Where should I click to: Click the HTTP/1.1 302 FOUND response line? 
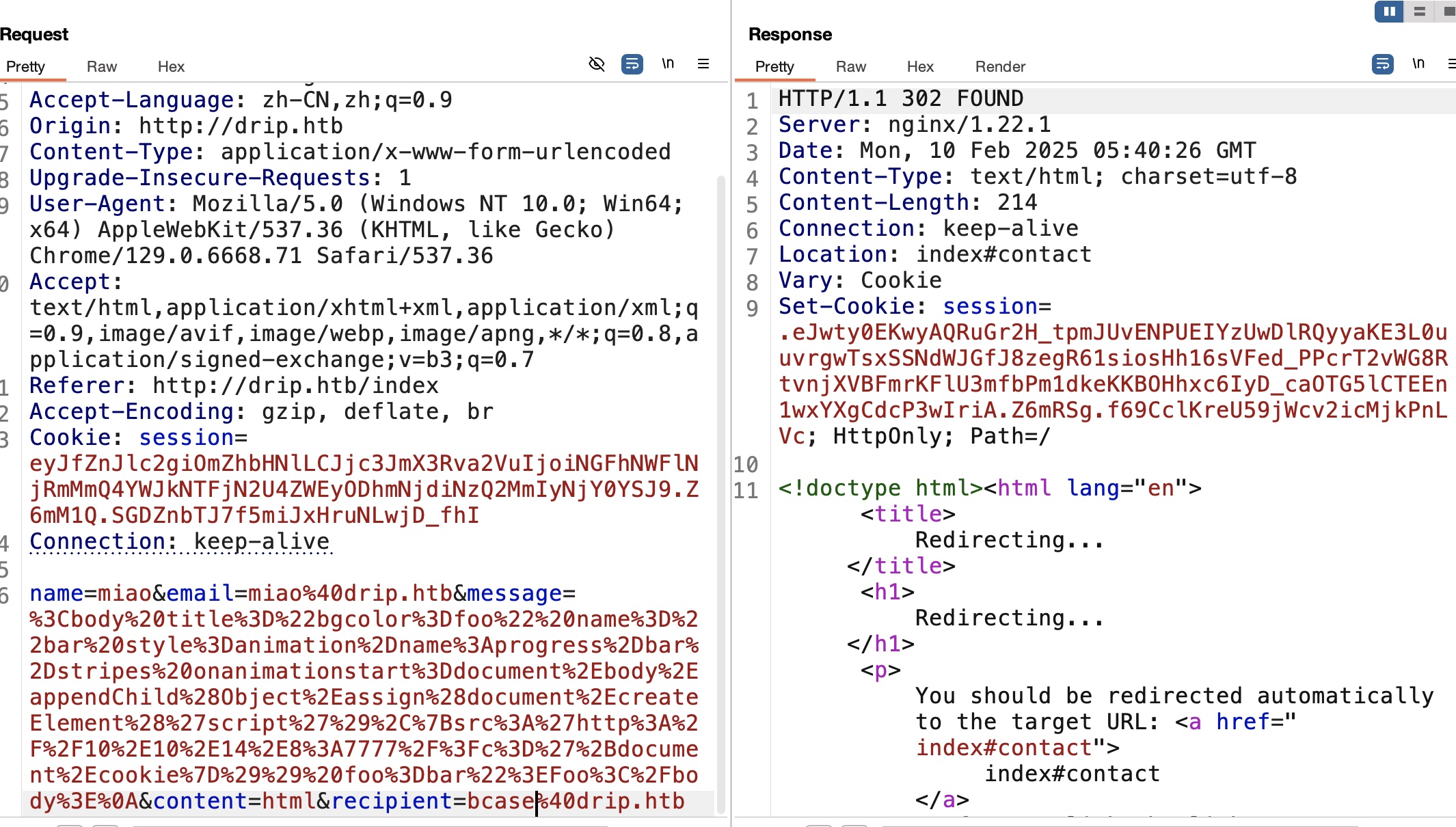click(900, 99)
